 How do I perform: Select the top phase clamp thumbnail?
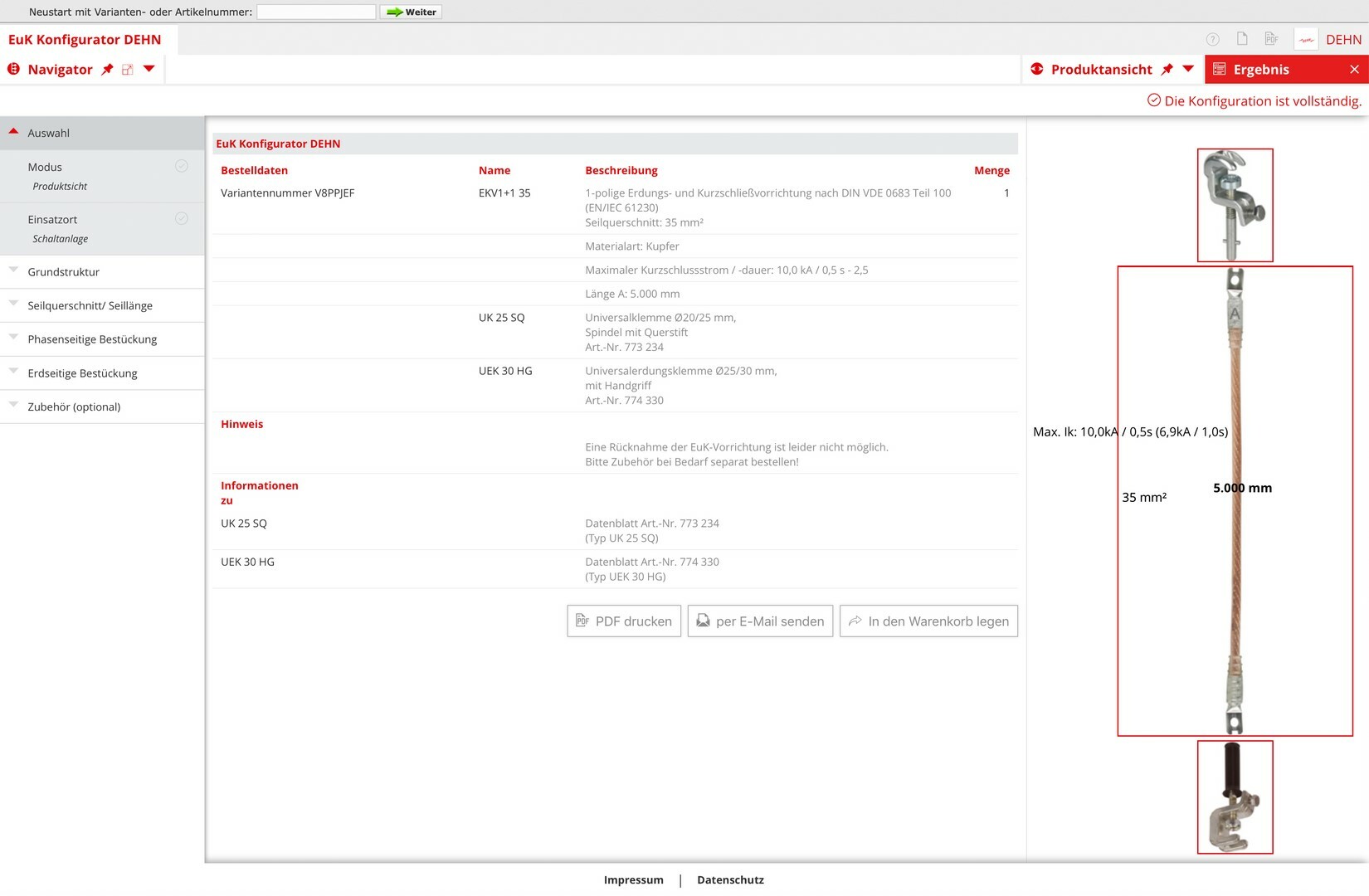[x=1235, y=205]
